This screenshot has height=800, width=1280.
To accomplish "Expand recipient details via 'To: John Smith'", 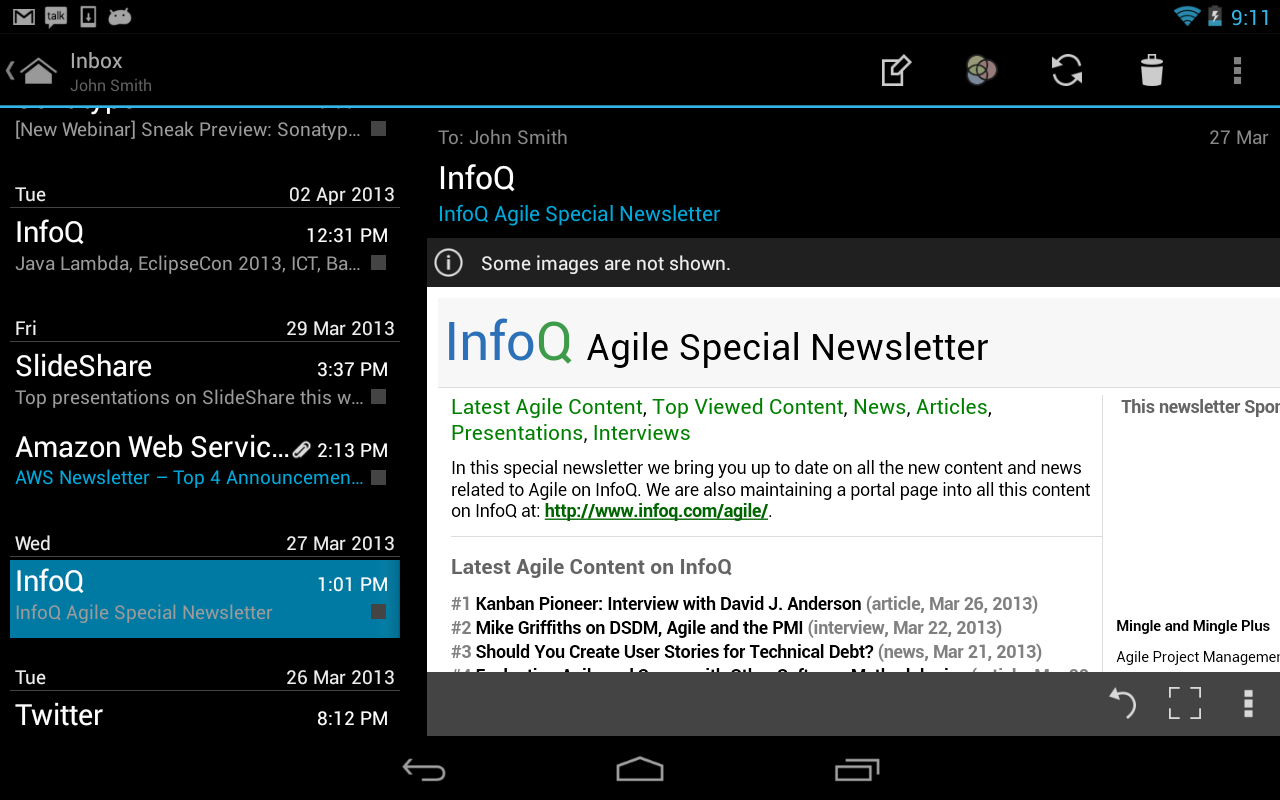I will pyautogui.click(x=503, y=137).
